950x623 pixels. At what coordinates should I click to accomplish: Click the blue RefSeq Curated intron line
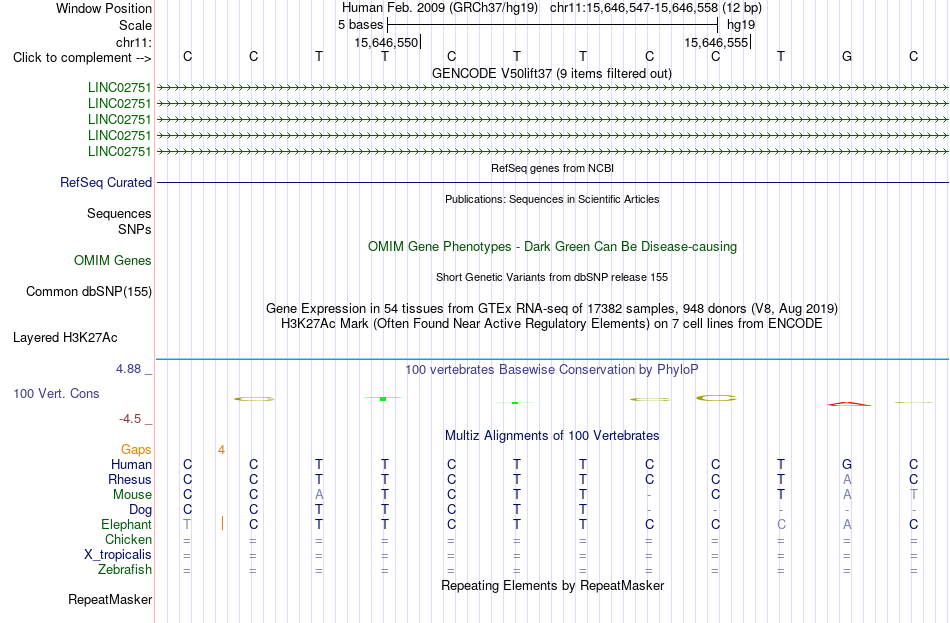pos(552,182)
